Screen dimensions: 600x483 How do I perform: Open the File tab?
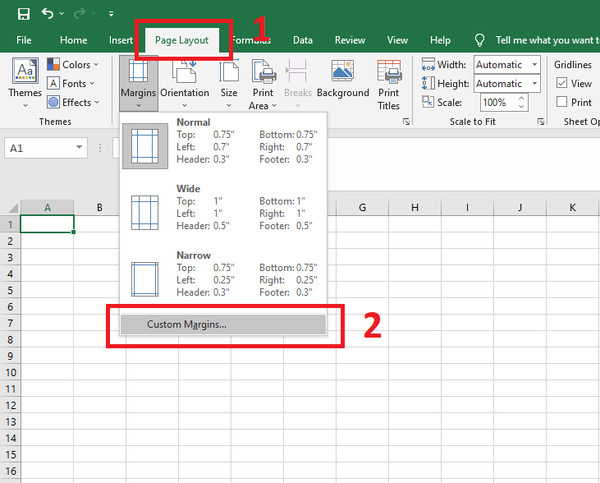click(24, 40)
